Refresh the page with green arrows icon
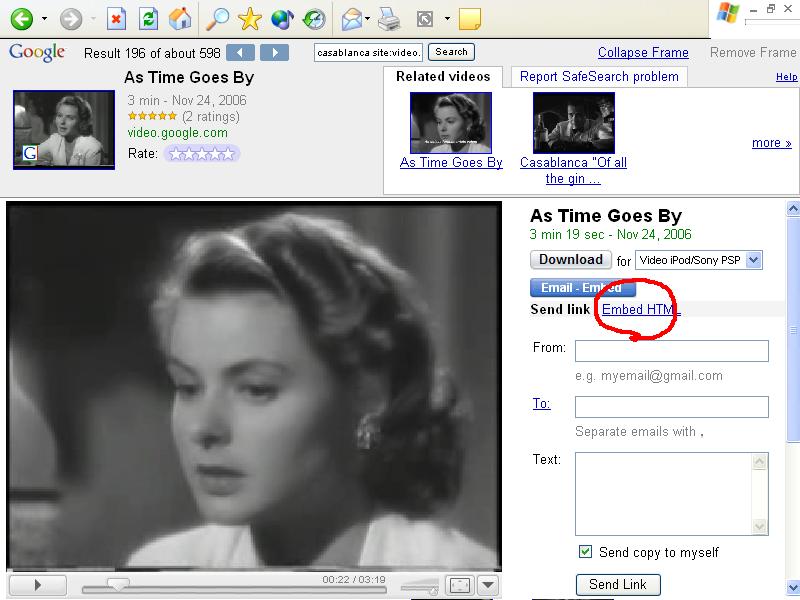 point(148,19)
